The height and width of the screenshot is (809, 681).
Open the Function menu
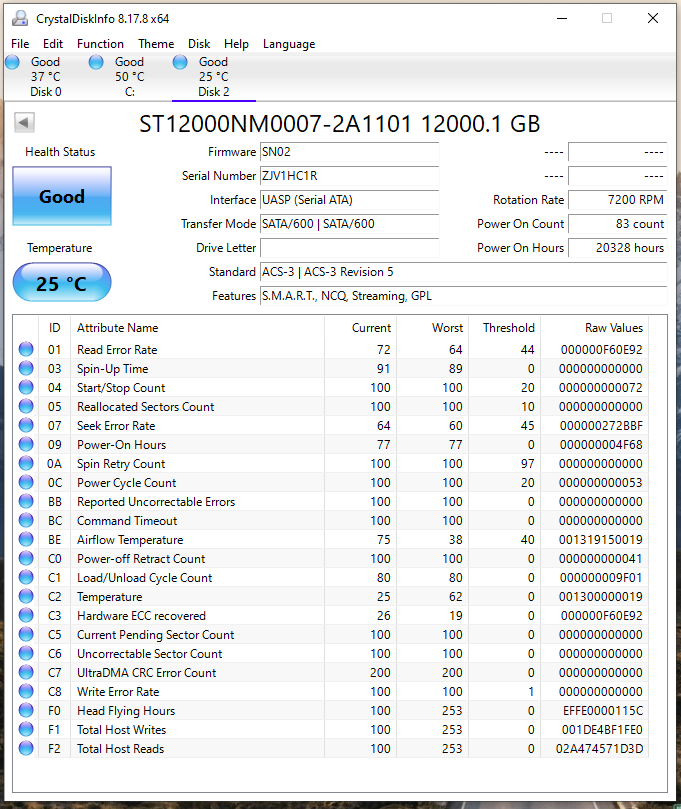pos(100,44)
